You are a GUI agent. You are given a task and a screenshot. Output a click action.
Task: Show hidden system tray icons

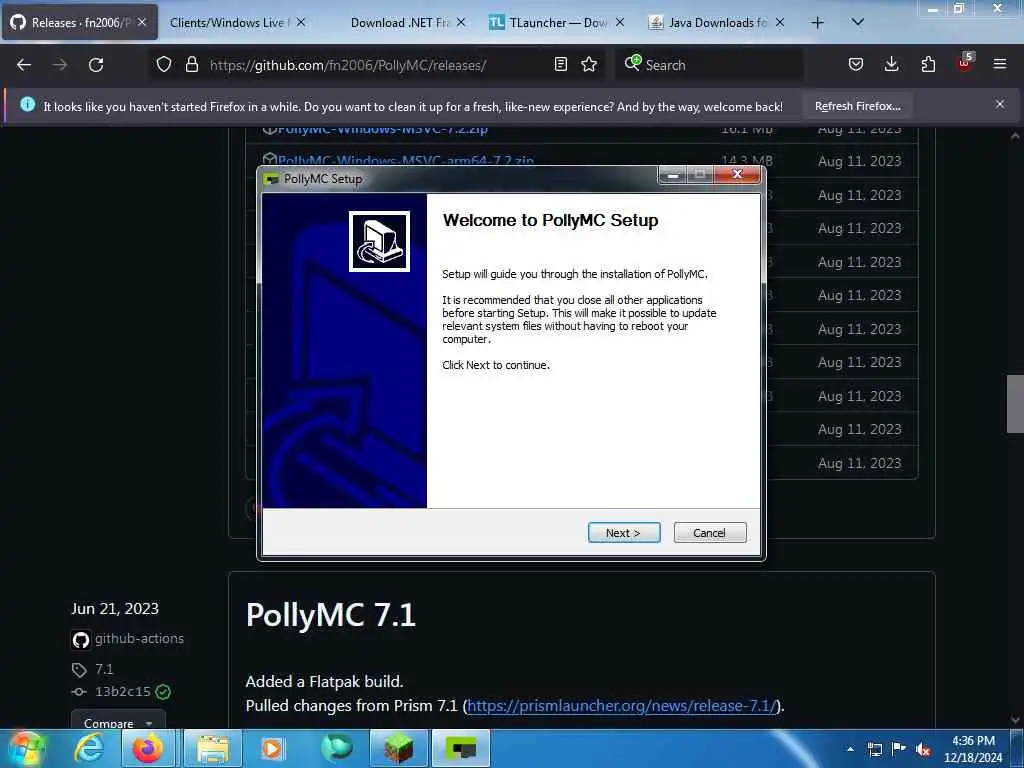click(850, 749)
